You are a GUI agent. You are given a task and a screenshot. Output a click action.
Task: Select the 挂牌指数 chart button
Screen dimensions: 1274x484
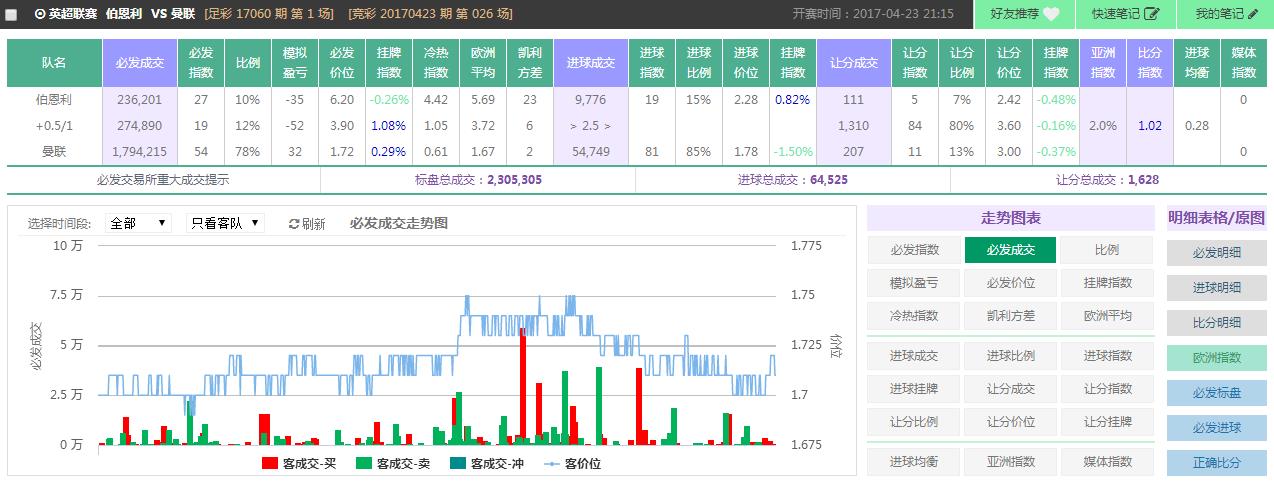click(x=1107, y=283)
